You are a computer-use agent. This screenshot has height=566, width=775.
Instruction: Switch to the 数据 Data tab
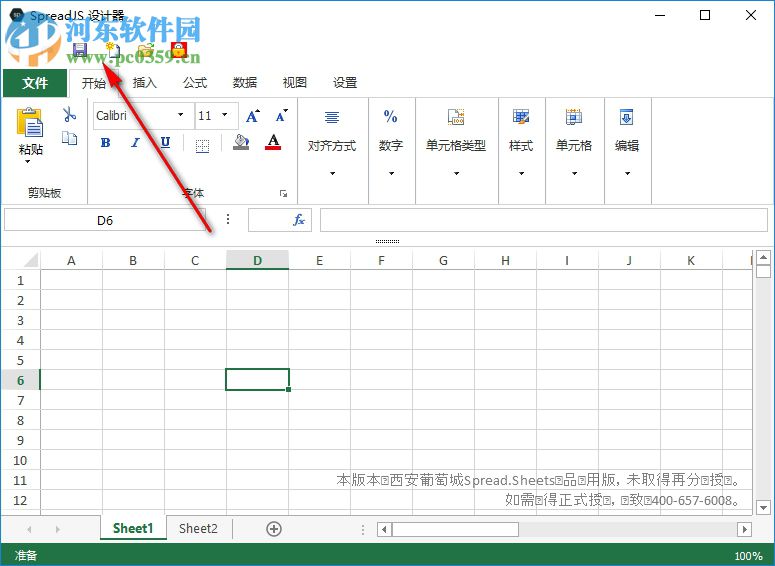tap(245, 83)
